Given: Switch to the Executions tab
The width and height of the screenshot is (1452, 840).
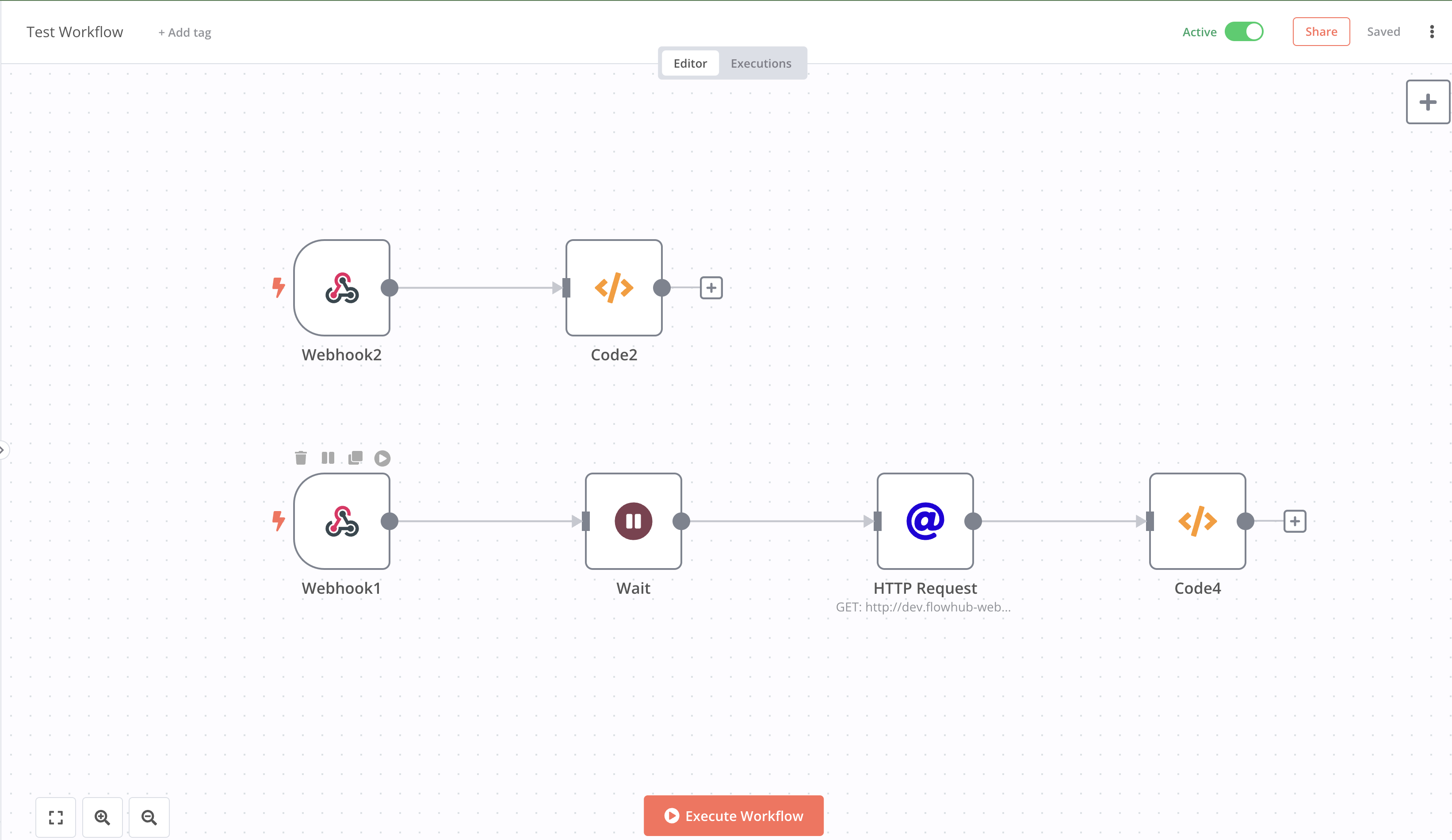Looking at the screenshot, I should click(x=760, y=63).
